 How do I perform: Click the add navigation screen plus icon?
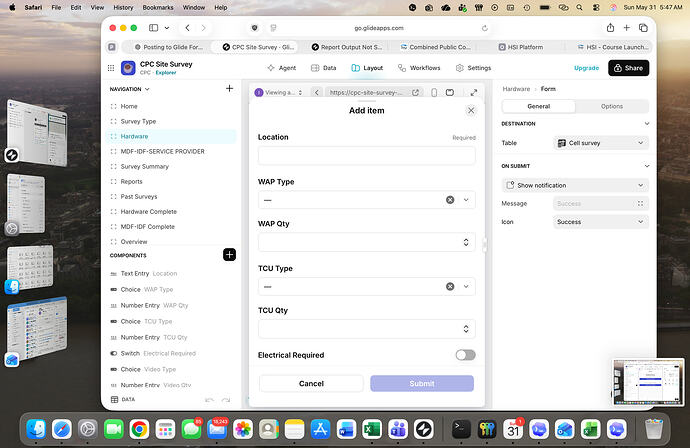click(229, 88)
